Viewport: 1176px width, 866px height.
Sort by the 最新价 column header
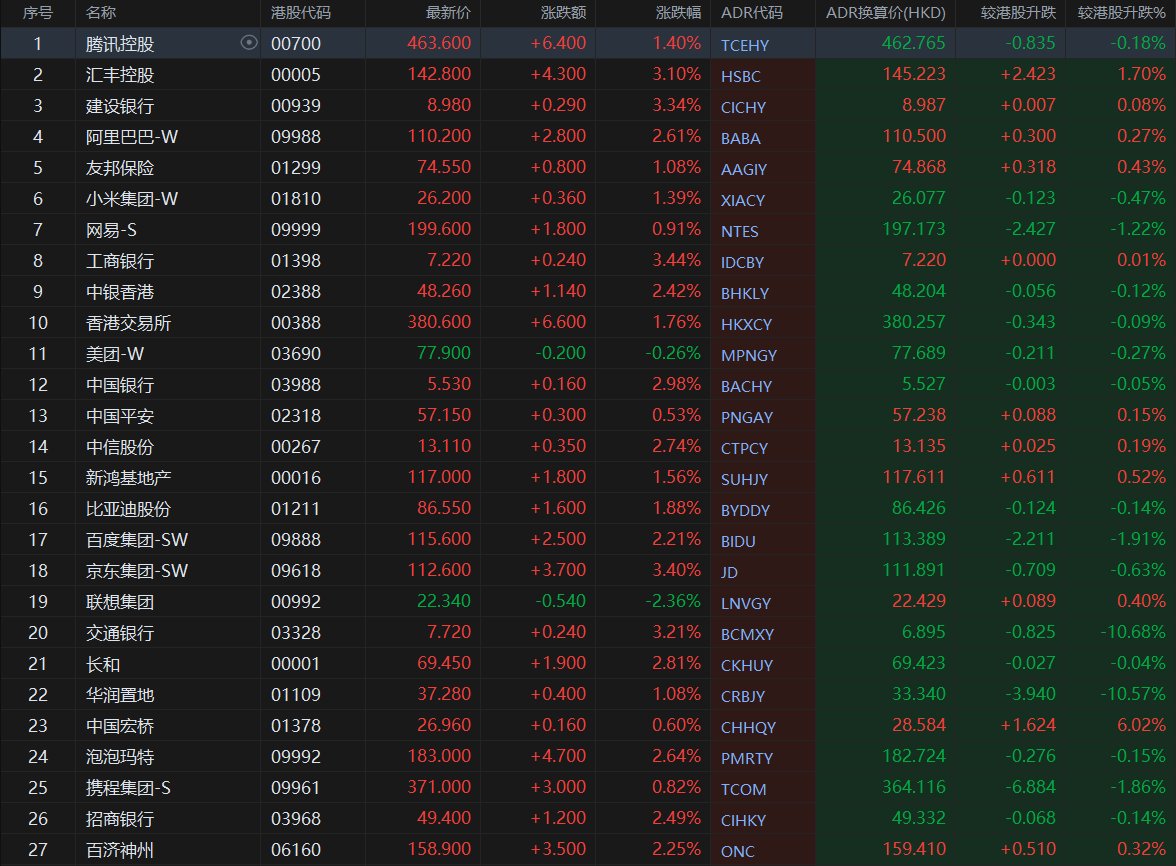448,13
